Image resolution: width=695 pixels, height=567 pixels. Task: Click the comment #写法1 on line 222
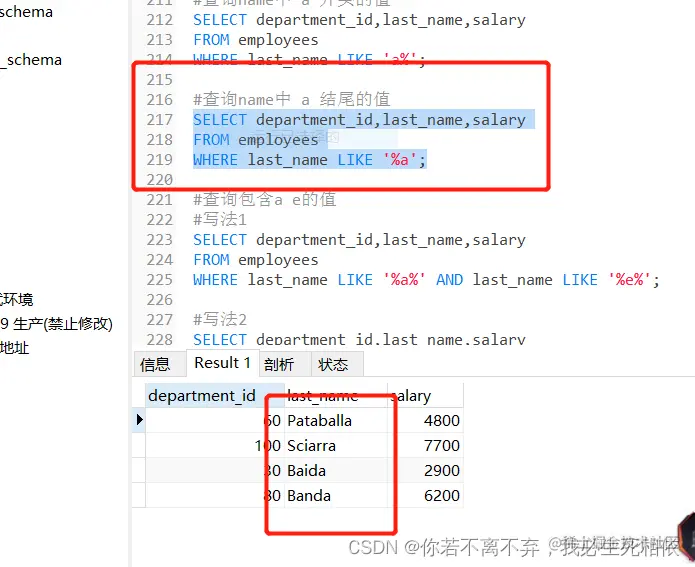coord(220,219)
